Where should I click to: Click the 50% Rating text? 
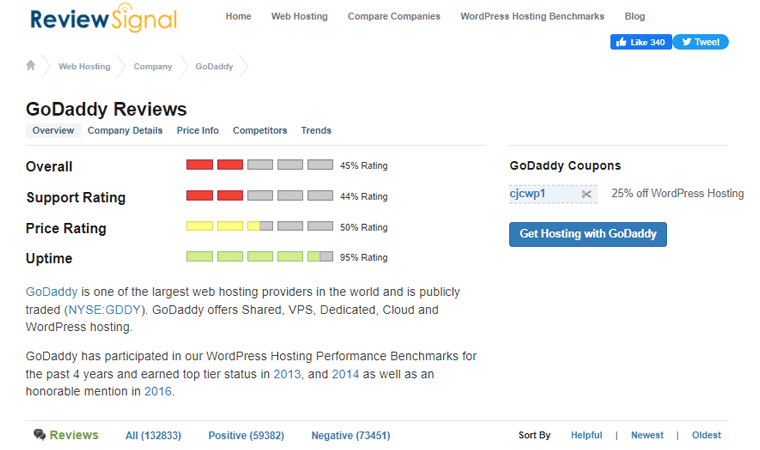[364, 227]
